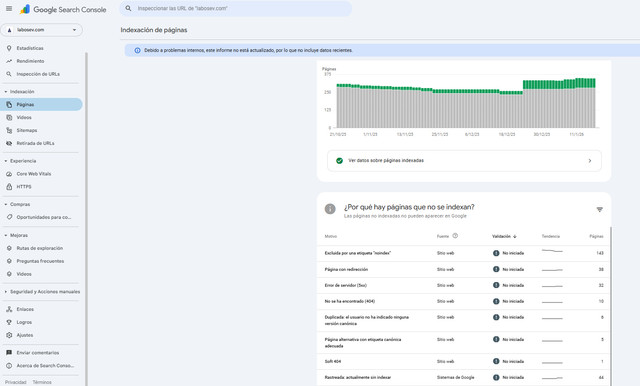640x386 pixels.
Task: Click the Core Web Vitals gauge icon
Action: point(9,174)
